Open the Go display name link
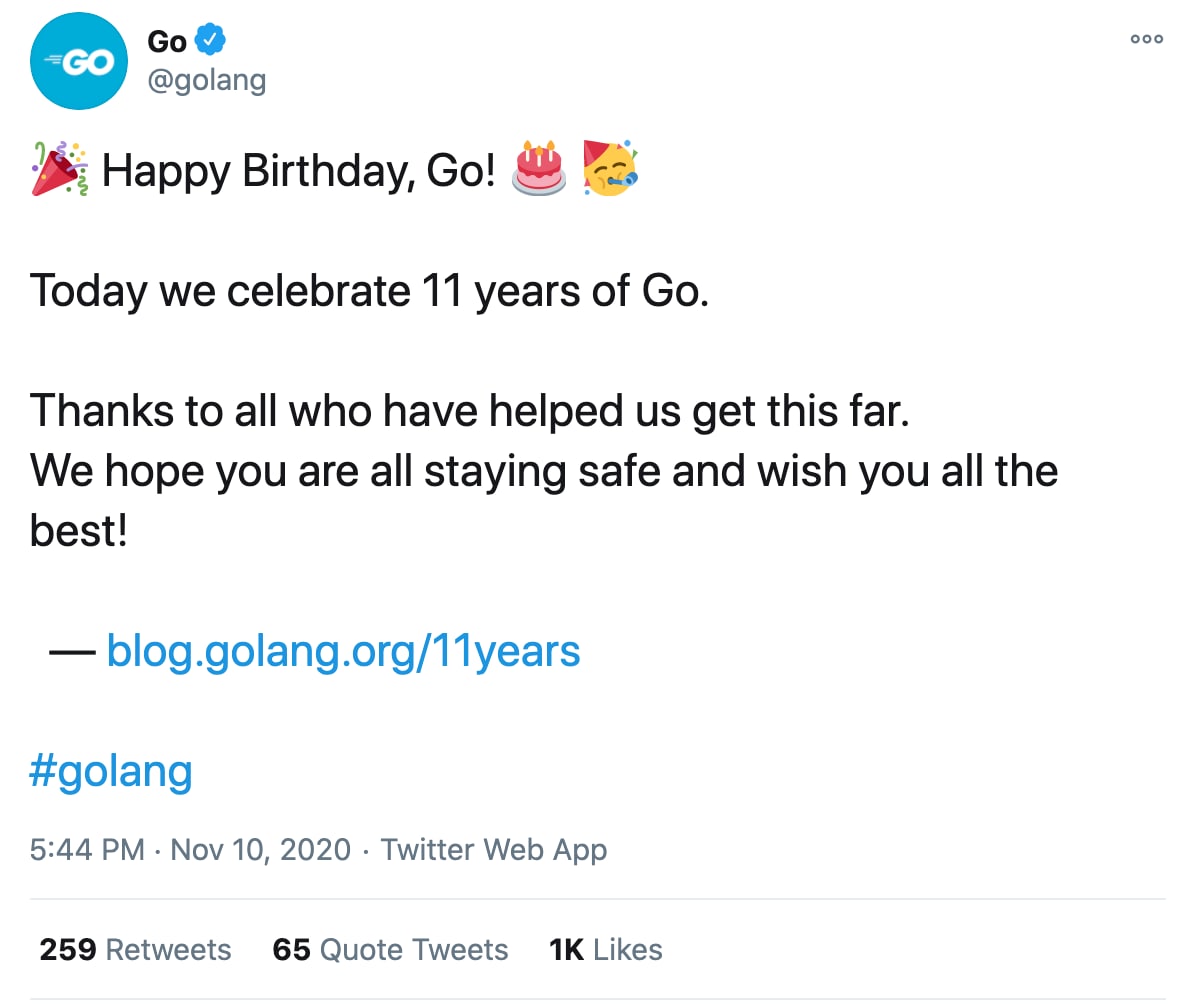The image size is (1192, 1008). 167,41
